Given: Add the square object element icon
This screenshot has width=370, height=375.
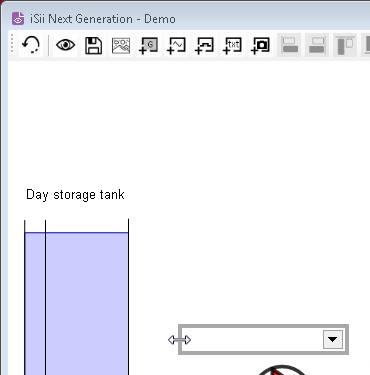Looking at the screenshot, I should [261, 45].
